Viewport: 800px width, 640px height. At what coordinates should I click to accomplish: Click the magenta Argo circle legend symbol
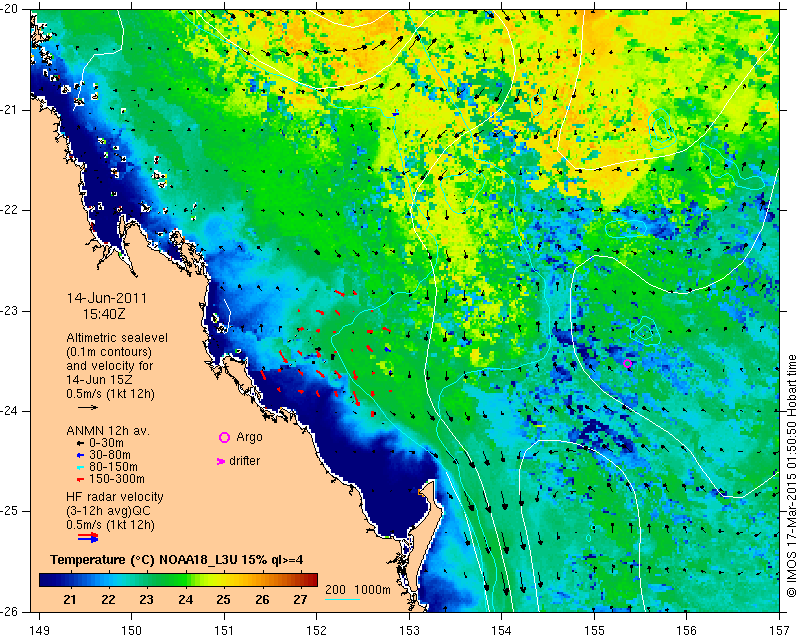click(224, 437)
